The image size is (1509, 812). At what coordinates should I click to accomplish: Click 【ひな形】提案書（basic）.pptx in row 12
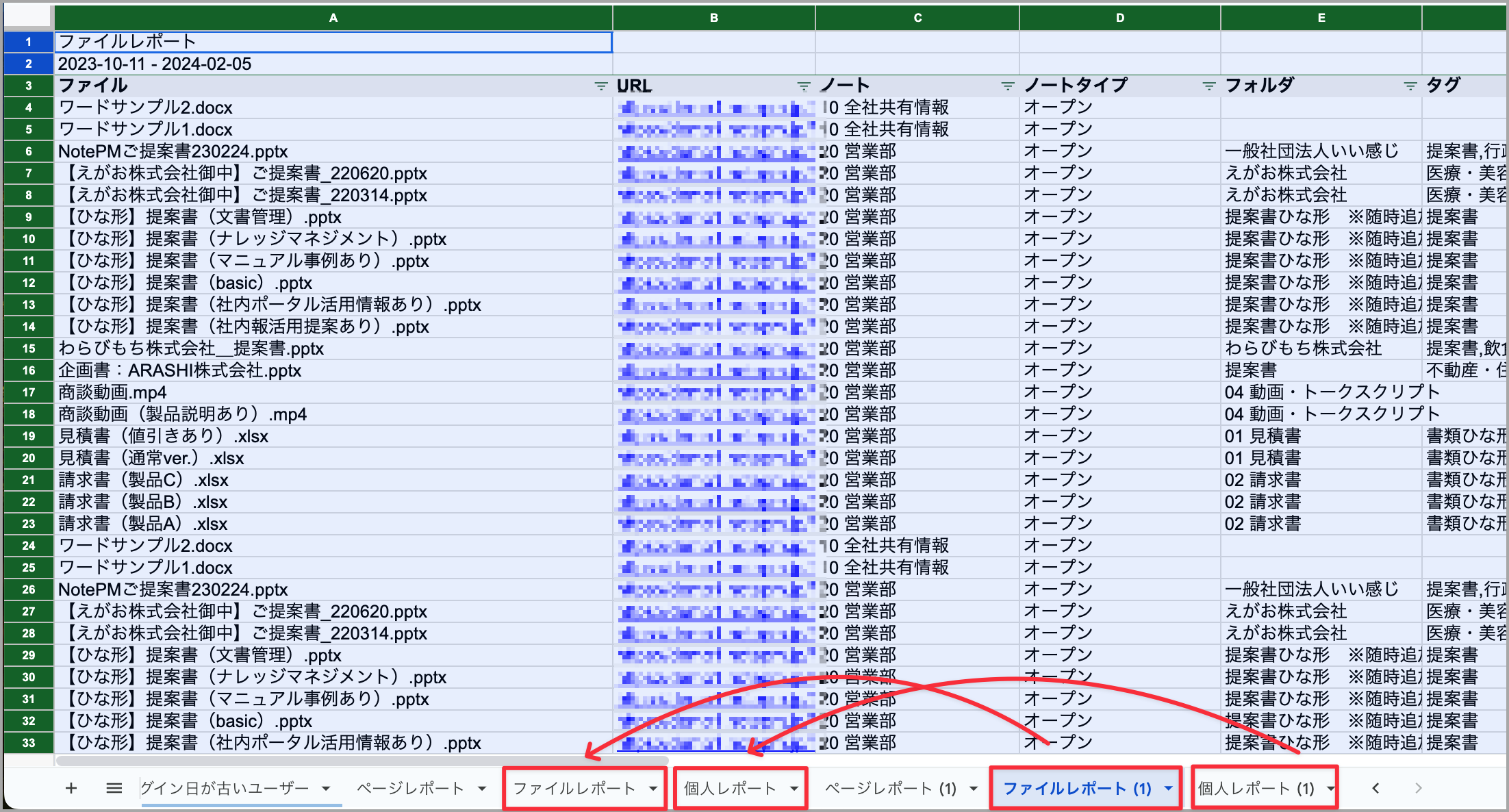tap(333, 283)
